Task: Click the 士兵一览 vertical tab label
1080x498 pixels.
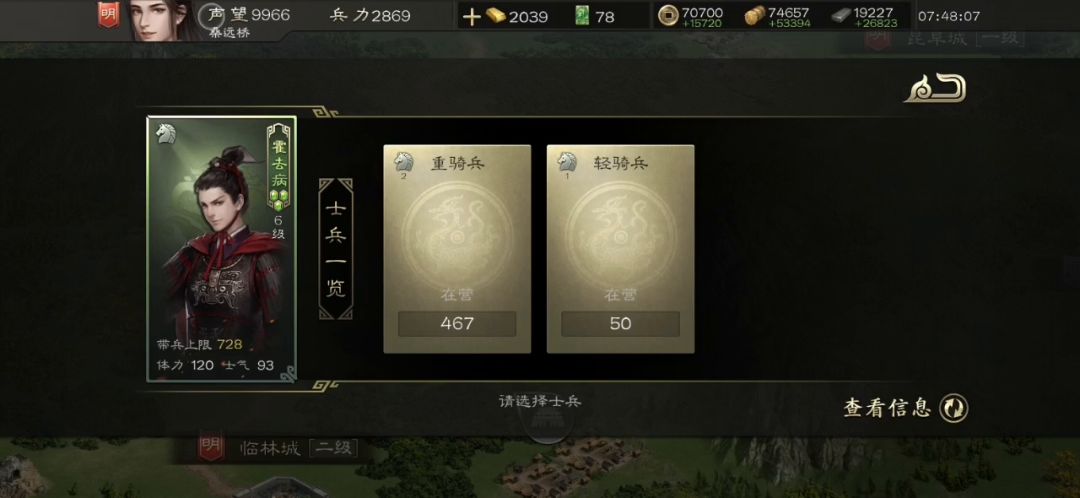Action: click(336, 249)
